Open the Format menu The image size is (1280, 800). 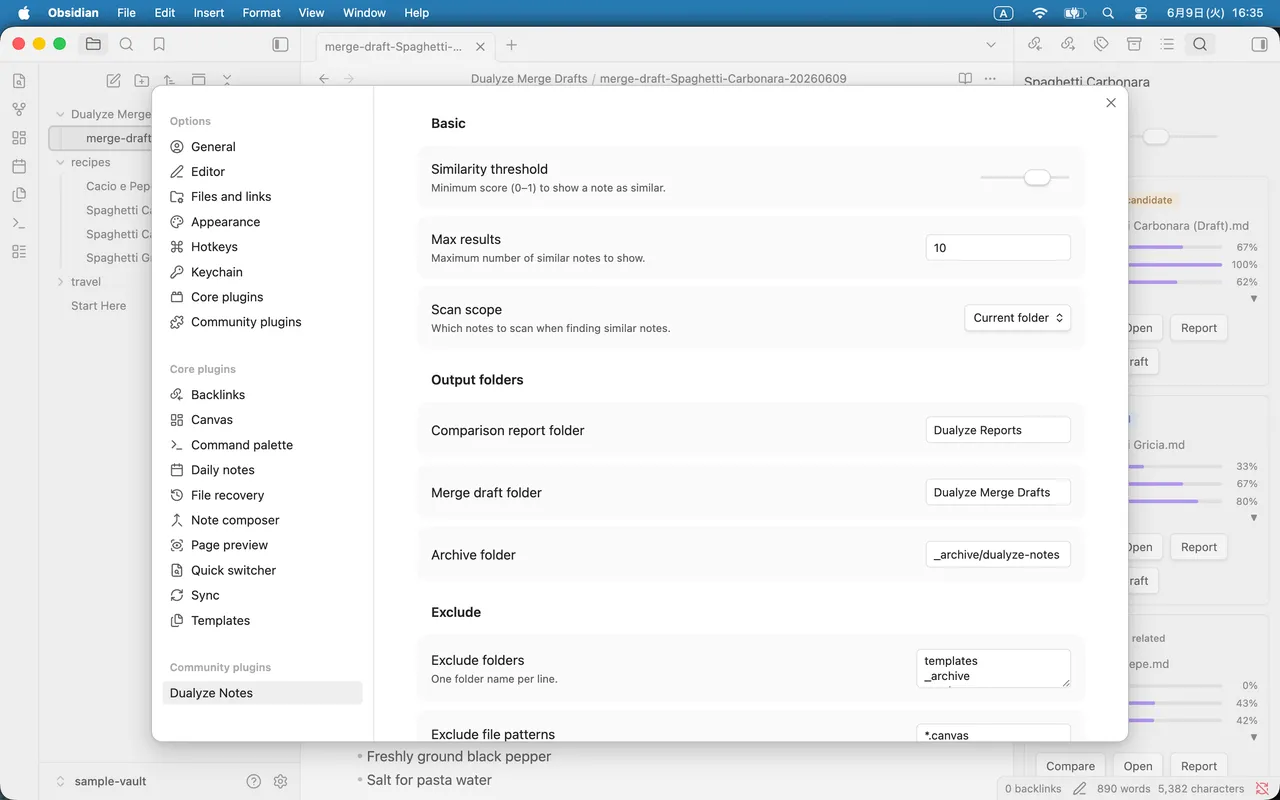point(261,13)
